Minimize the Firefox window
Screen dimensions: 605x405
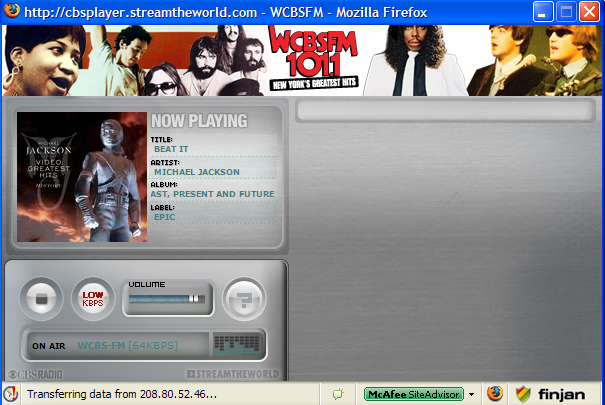pyautogui.click(x=543, y=12)
